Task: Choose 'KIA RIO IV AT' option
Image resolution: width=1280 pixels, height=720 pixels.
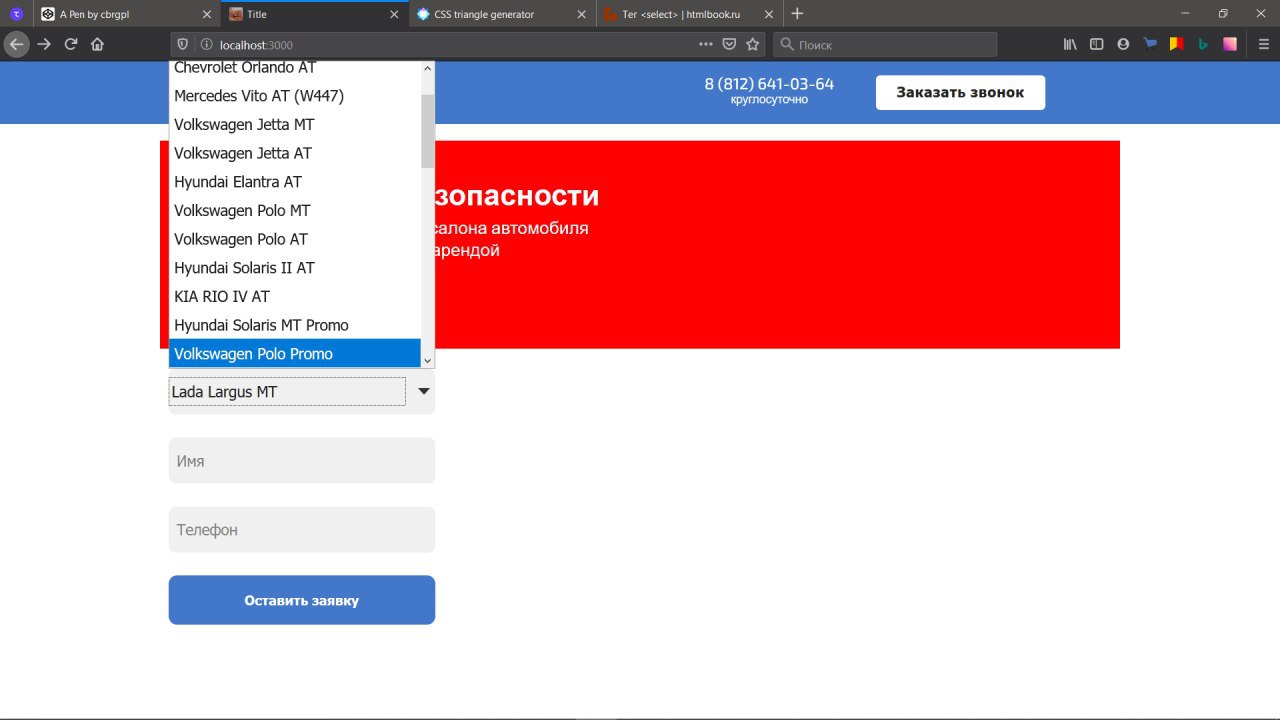Action: coord(295,296)
